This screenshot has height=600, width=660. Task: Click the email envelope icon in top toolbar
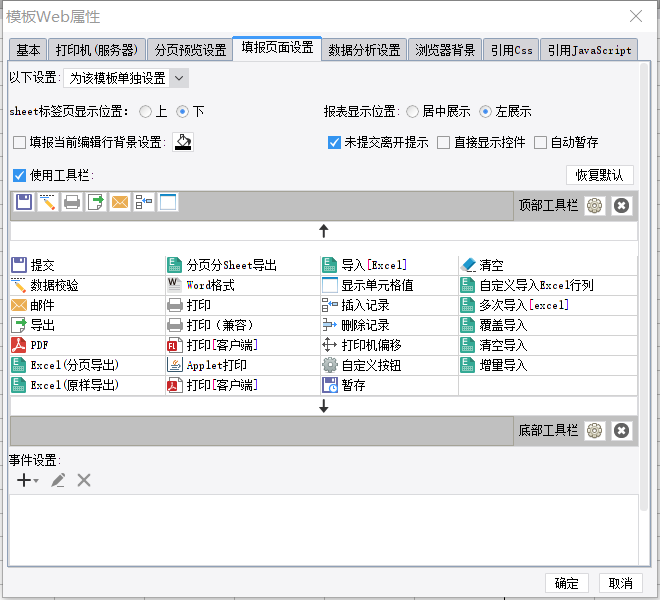click(120, 202)
